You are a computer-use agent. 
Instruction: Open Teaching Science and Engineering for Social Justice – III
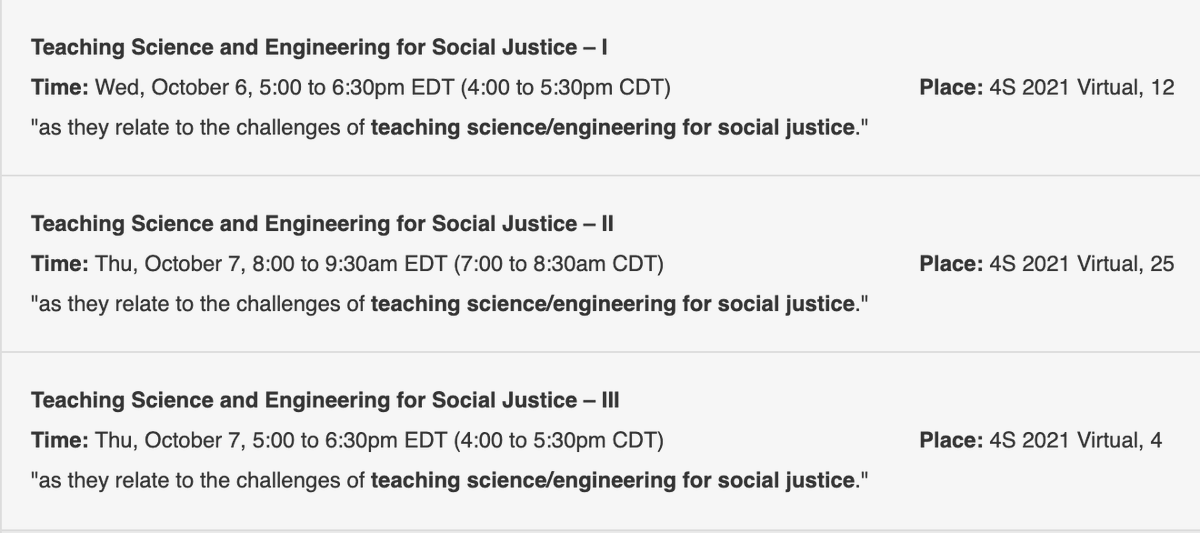325,401
